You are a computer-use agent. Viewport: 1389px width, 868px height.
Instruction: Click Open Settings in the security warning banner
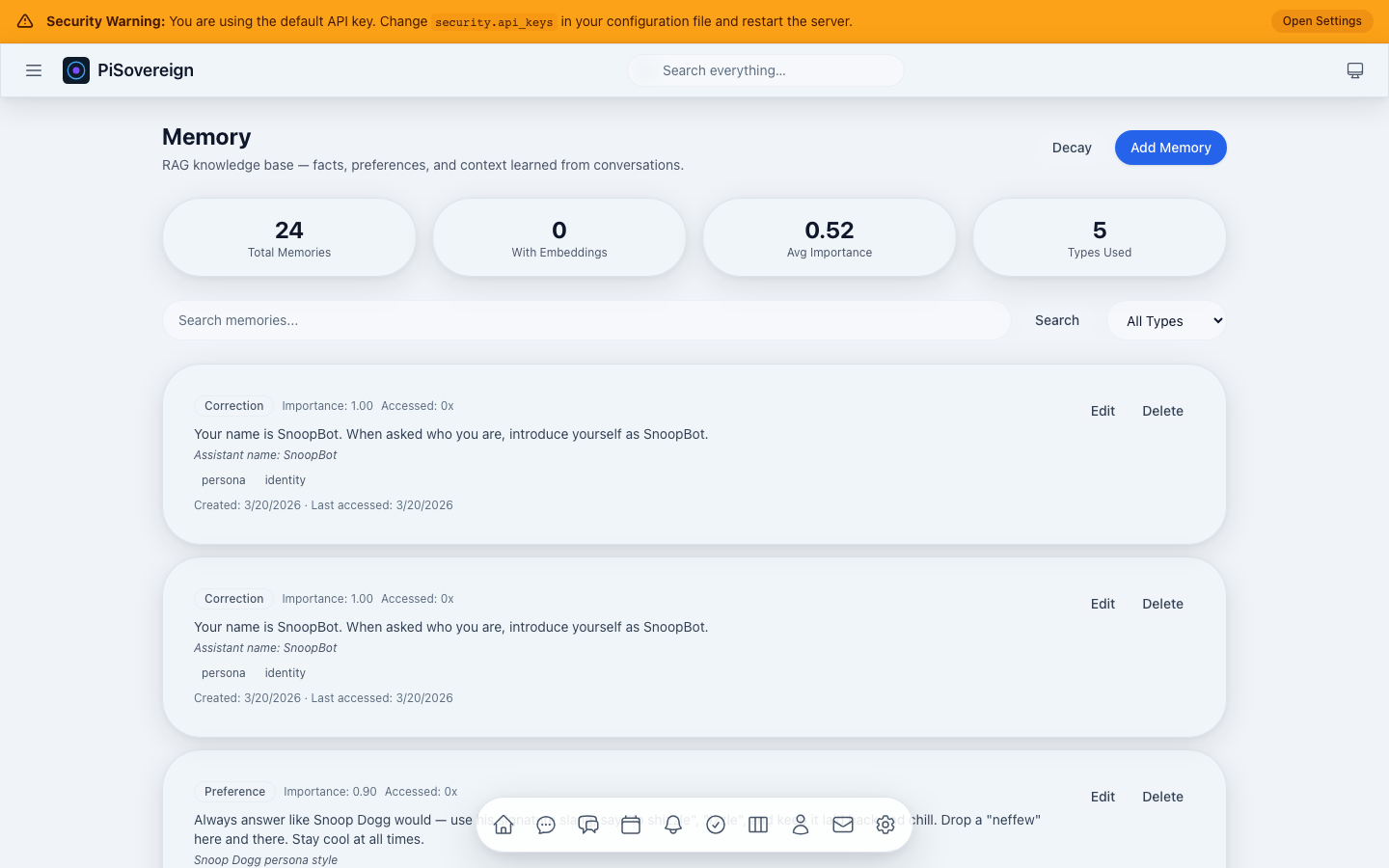coord(1321,20)
